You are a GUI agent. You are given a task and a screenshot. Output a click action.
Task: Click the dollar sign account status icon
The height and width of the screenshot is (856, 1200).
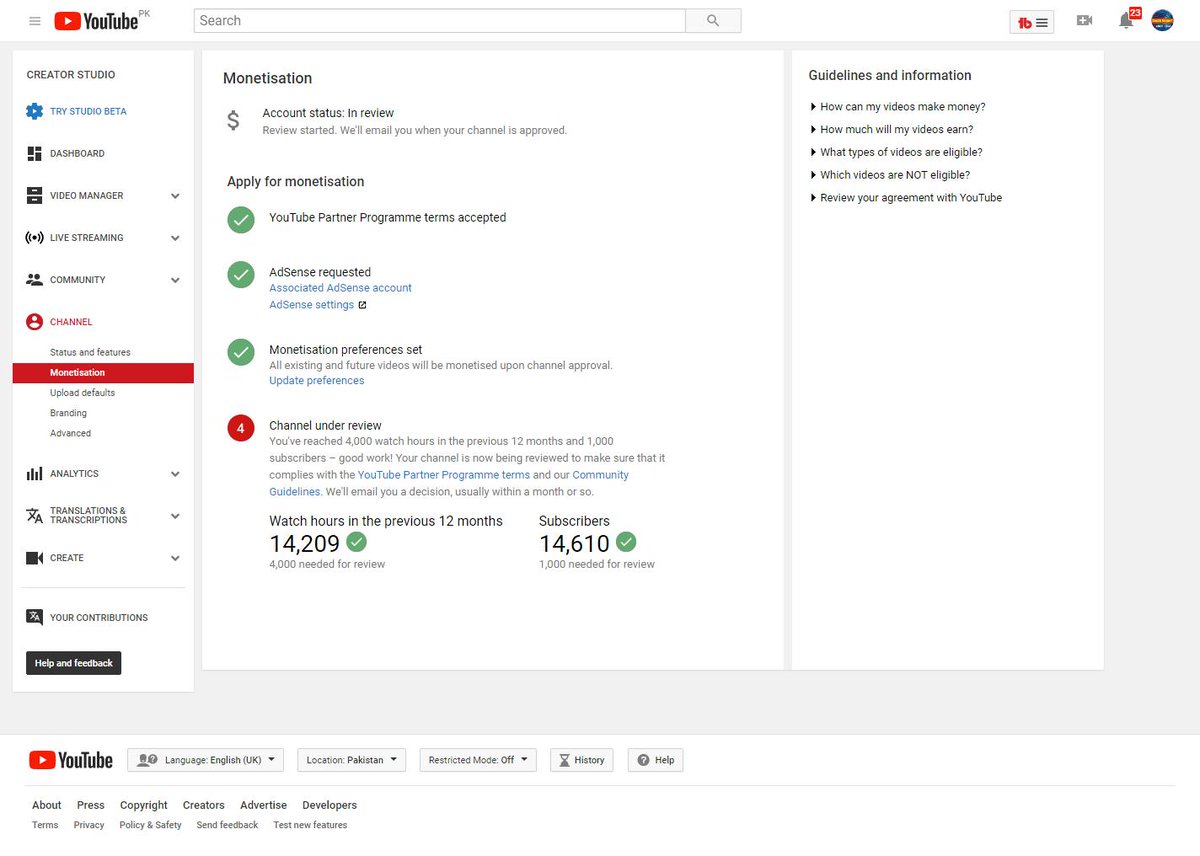click(233, 121)
